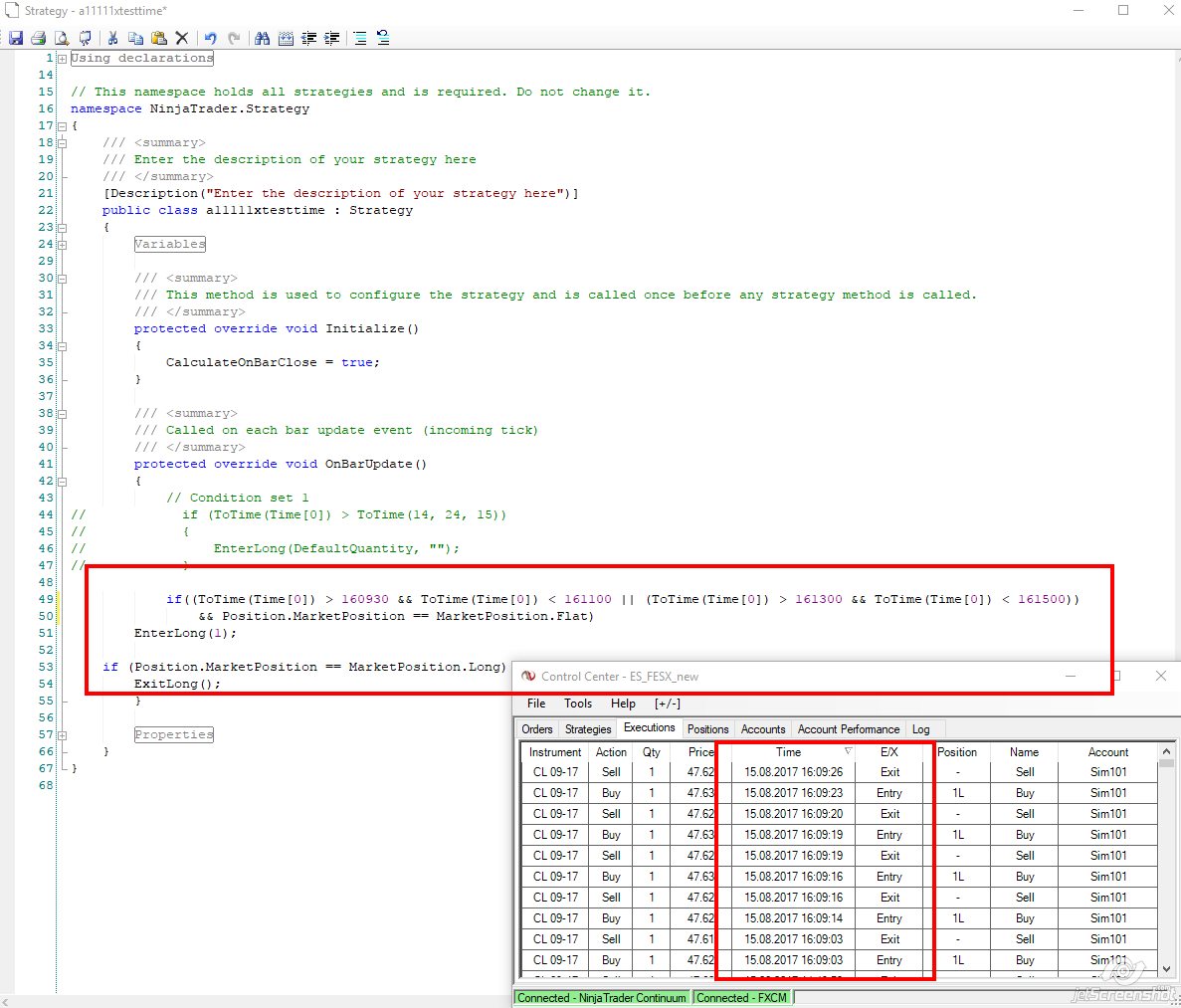Viewport: 1181px width, 1008px height.
Task: Open Find with the binoculars icon
Action: [x=263, y=38]
